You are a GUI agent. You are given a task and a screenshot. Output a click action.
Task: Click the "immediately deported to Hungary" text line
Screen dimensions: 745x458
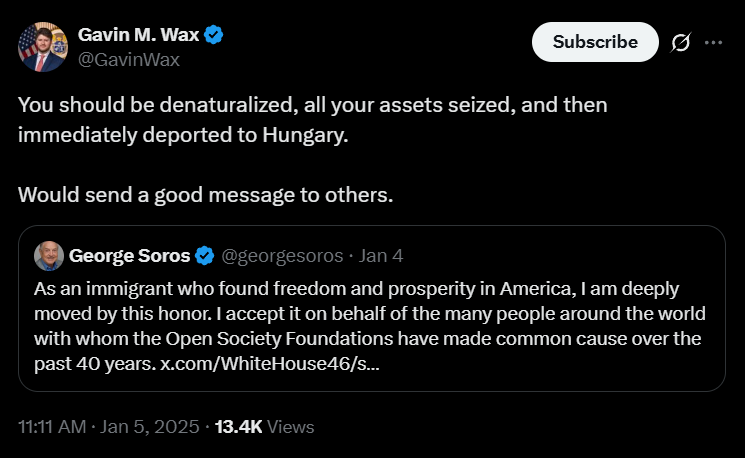184,134
